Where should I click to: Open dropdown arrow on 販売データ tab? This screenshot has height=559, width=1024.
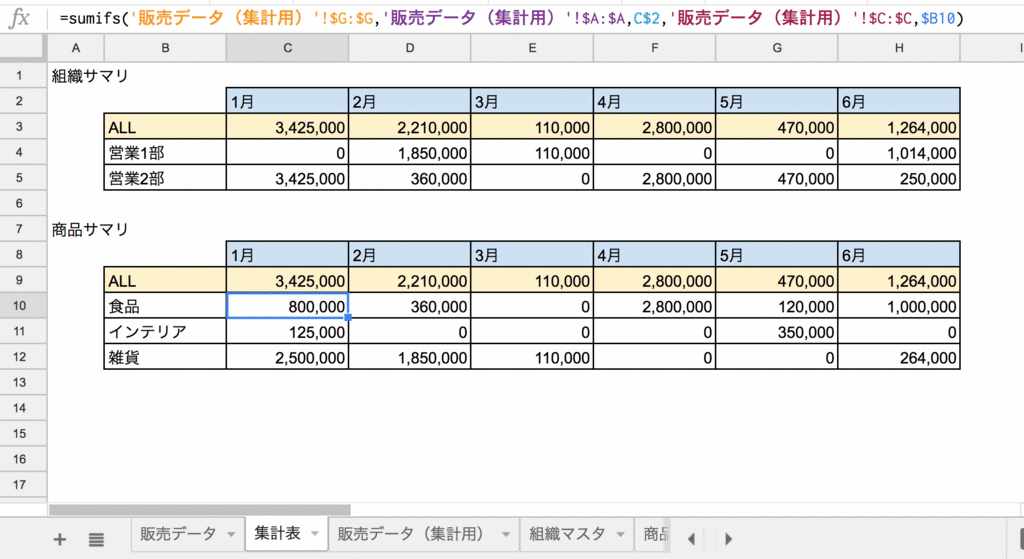pyautogui.click(x=231, y=534)
